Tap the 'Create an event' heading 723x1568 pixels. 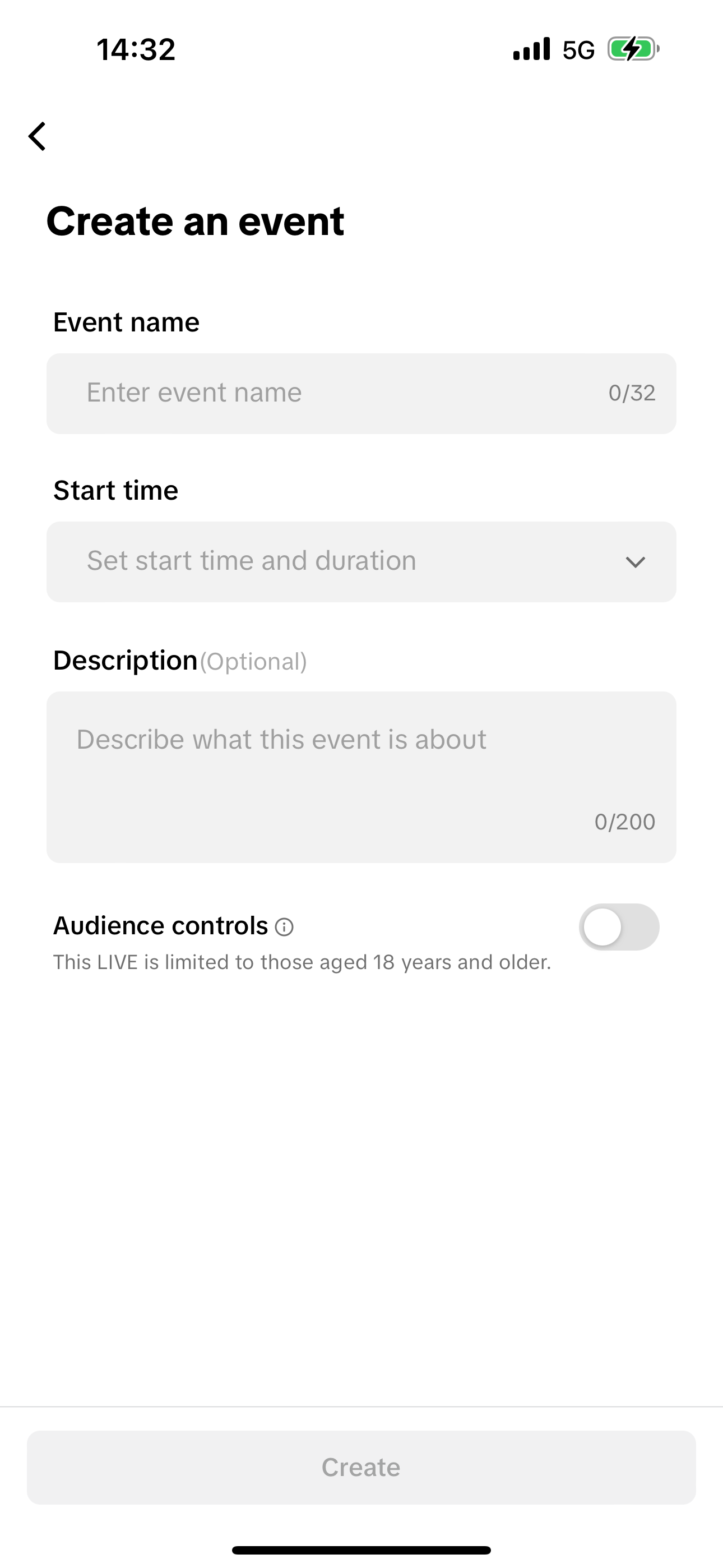[x=196, y=221]
